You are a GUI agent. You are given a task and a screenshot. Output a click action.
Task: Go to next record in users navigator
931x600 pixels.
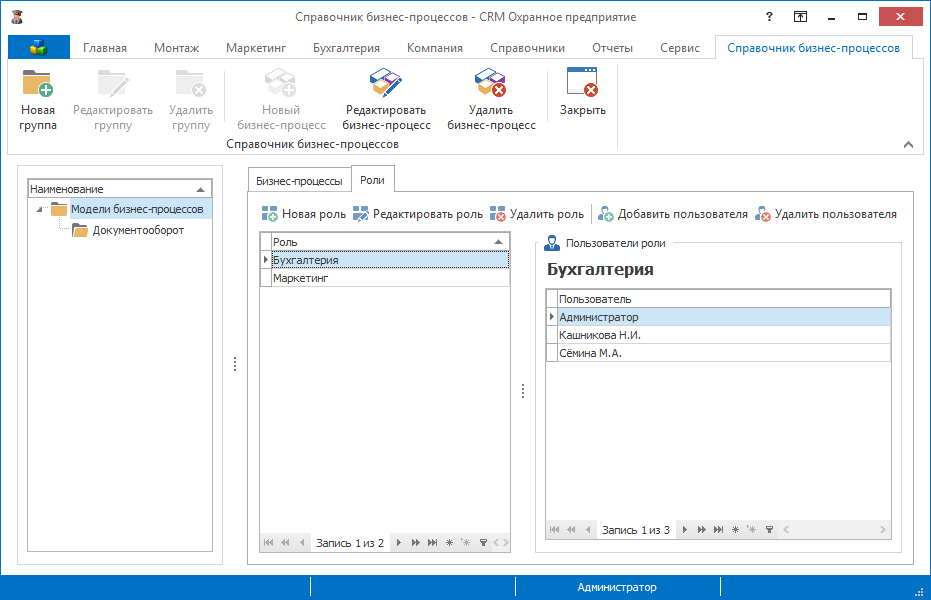click(685, 529)
